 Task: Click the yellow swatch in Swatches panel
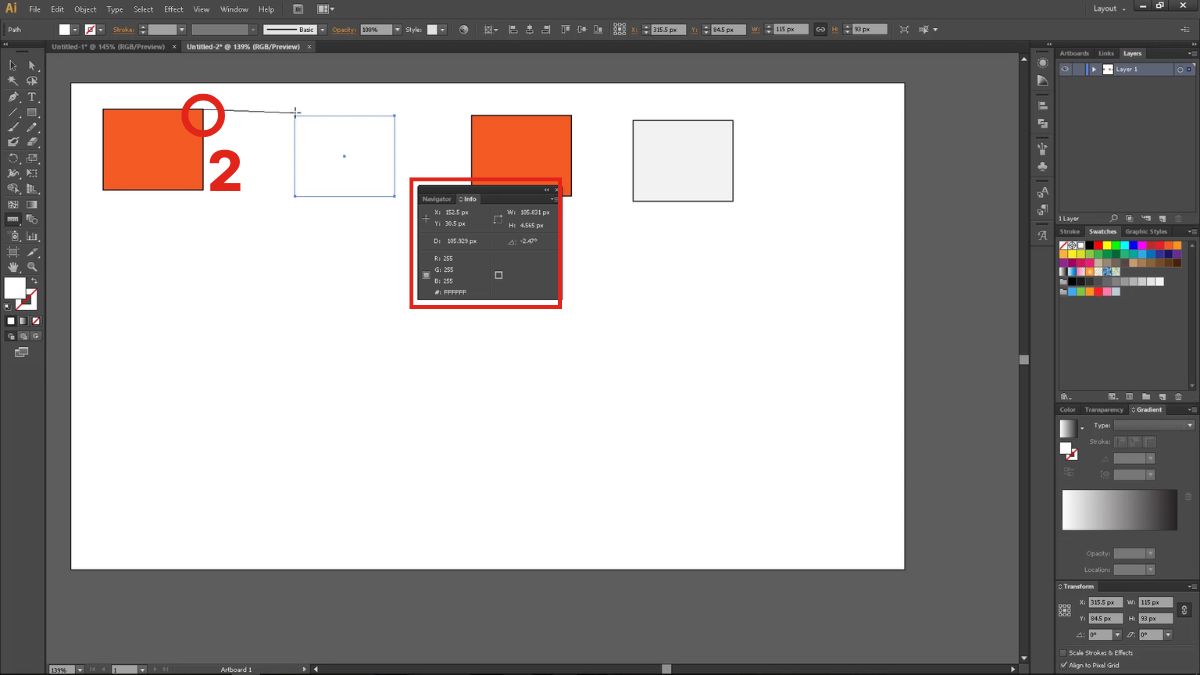coord(1107,245)
